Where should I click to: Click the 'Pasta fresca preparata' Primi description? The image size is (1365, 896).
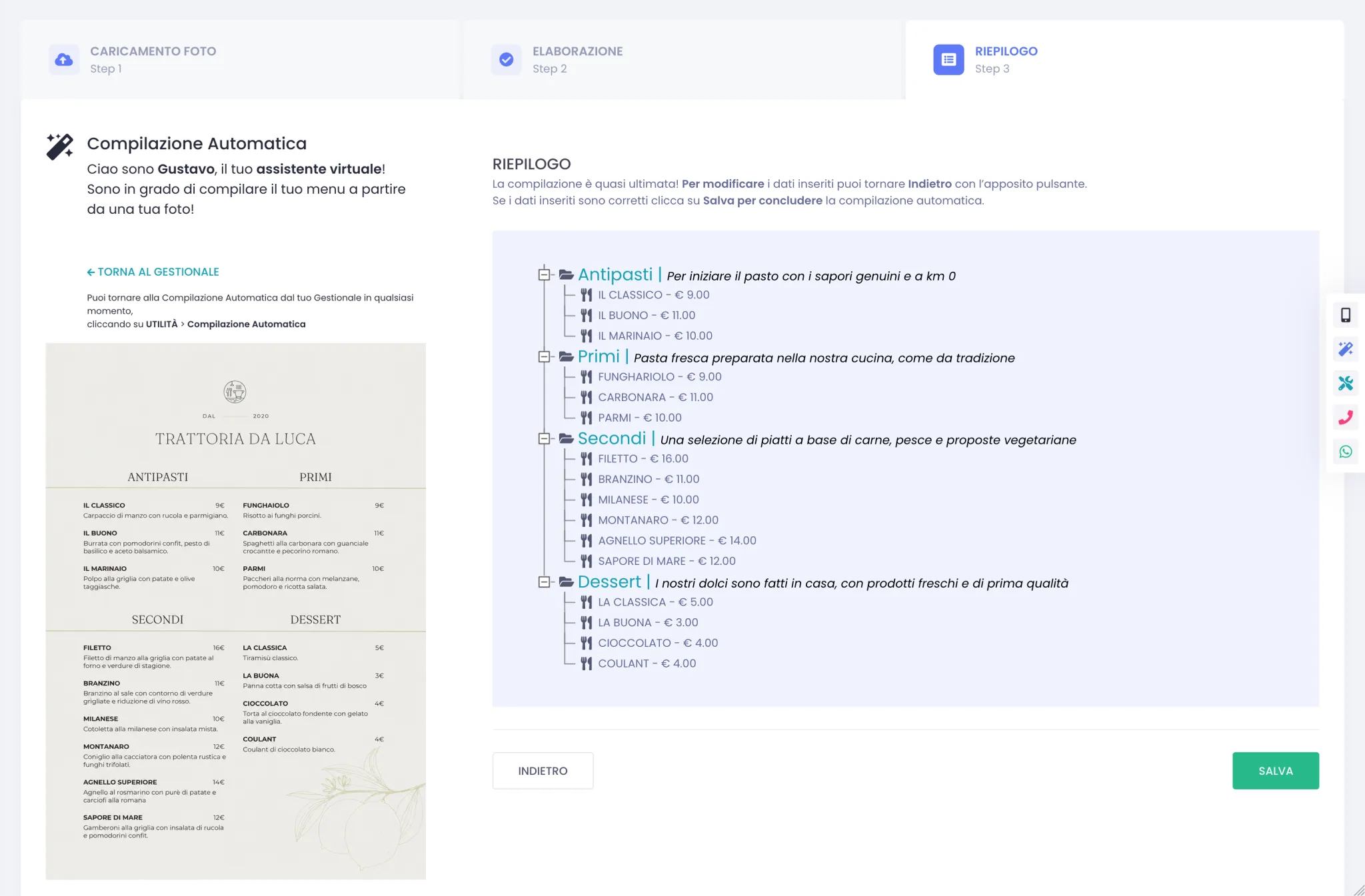(x=824, y=358)
